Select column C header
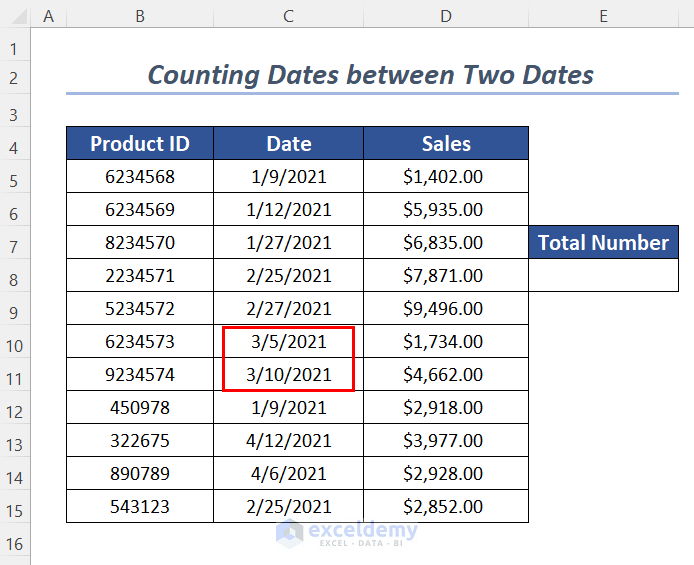Image resolution: width=694 pixels, height=565 pixels. click(x=288, y=16)
